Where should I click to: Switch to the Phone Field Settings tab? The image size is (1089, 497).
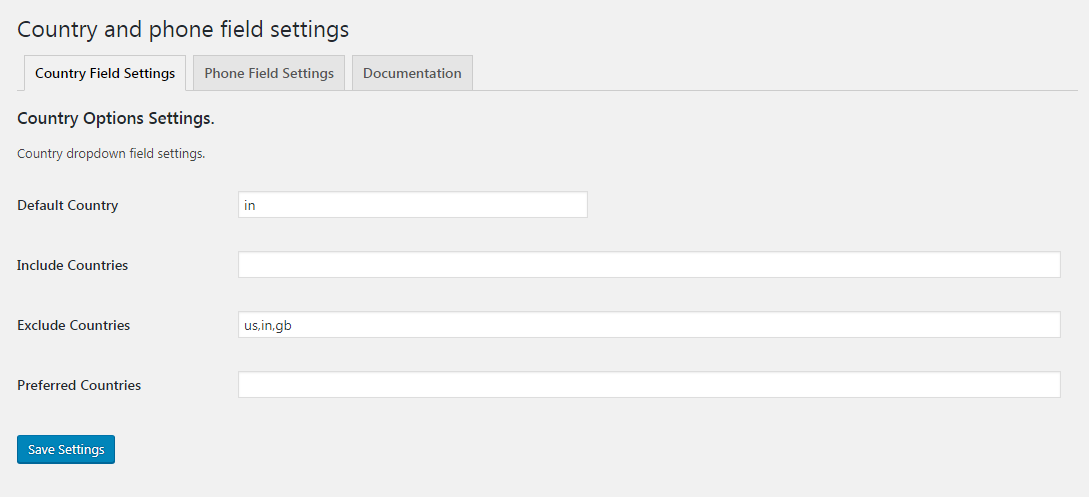269,73
